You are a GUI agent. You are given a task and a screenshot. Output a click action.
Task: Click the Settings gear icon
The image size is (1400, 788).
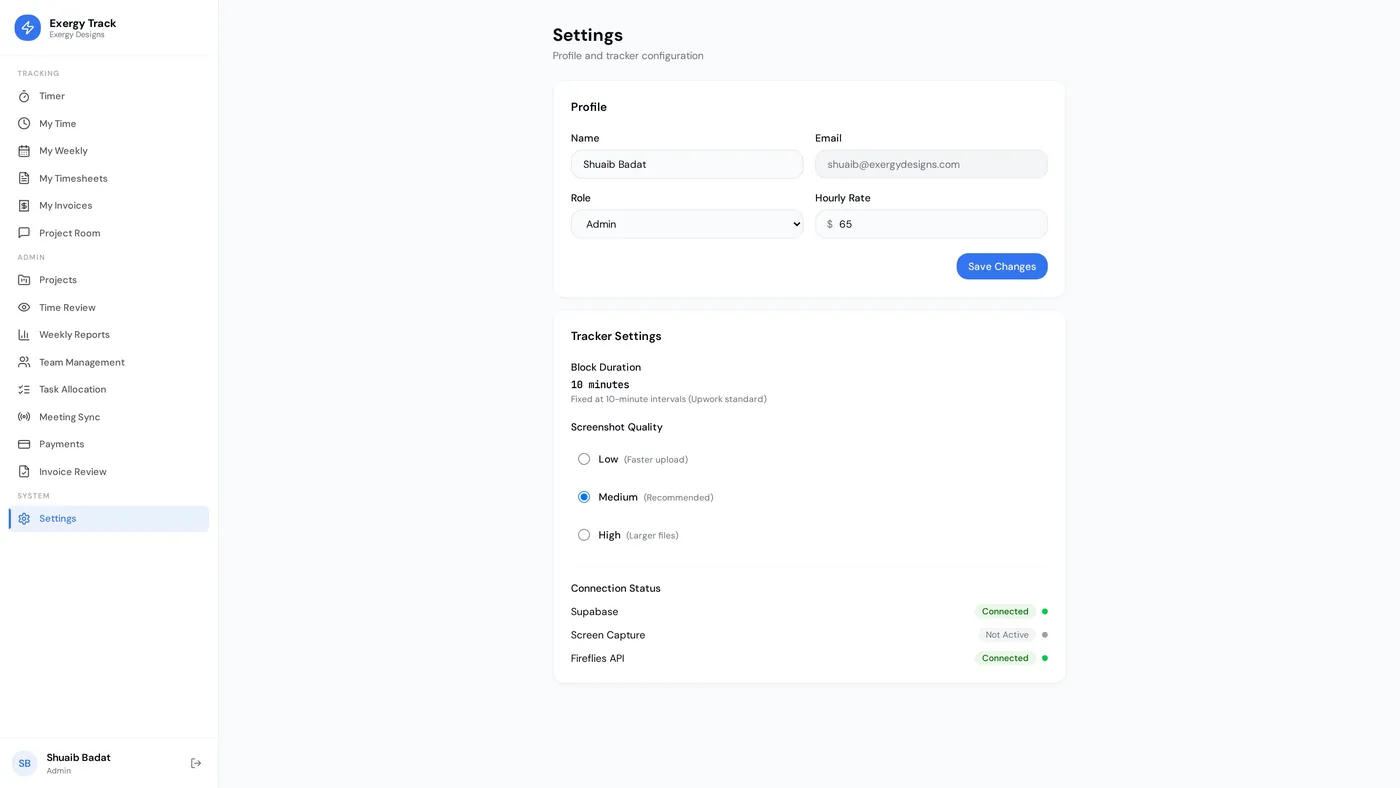point(24,519)
